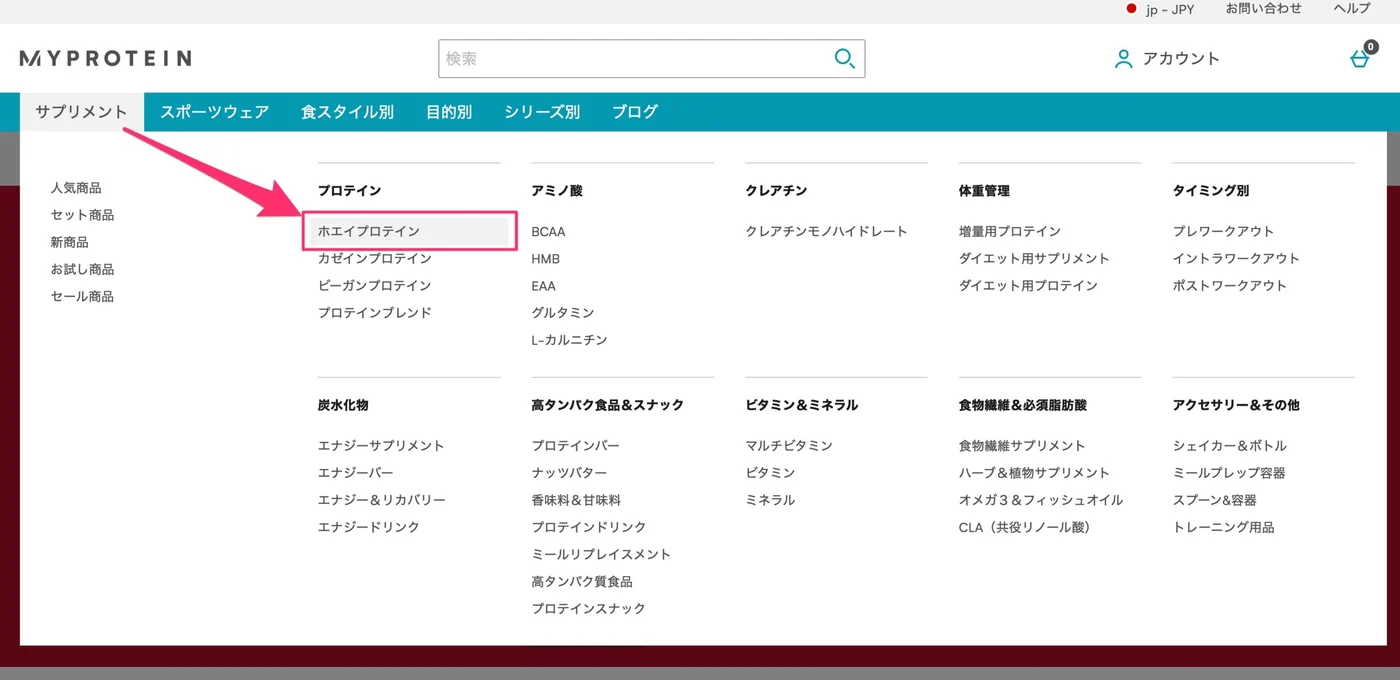1400x680 pixels.
Task: Click 高タンパク食品&スナック heading
Action: point(608,405)
